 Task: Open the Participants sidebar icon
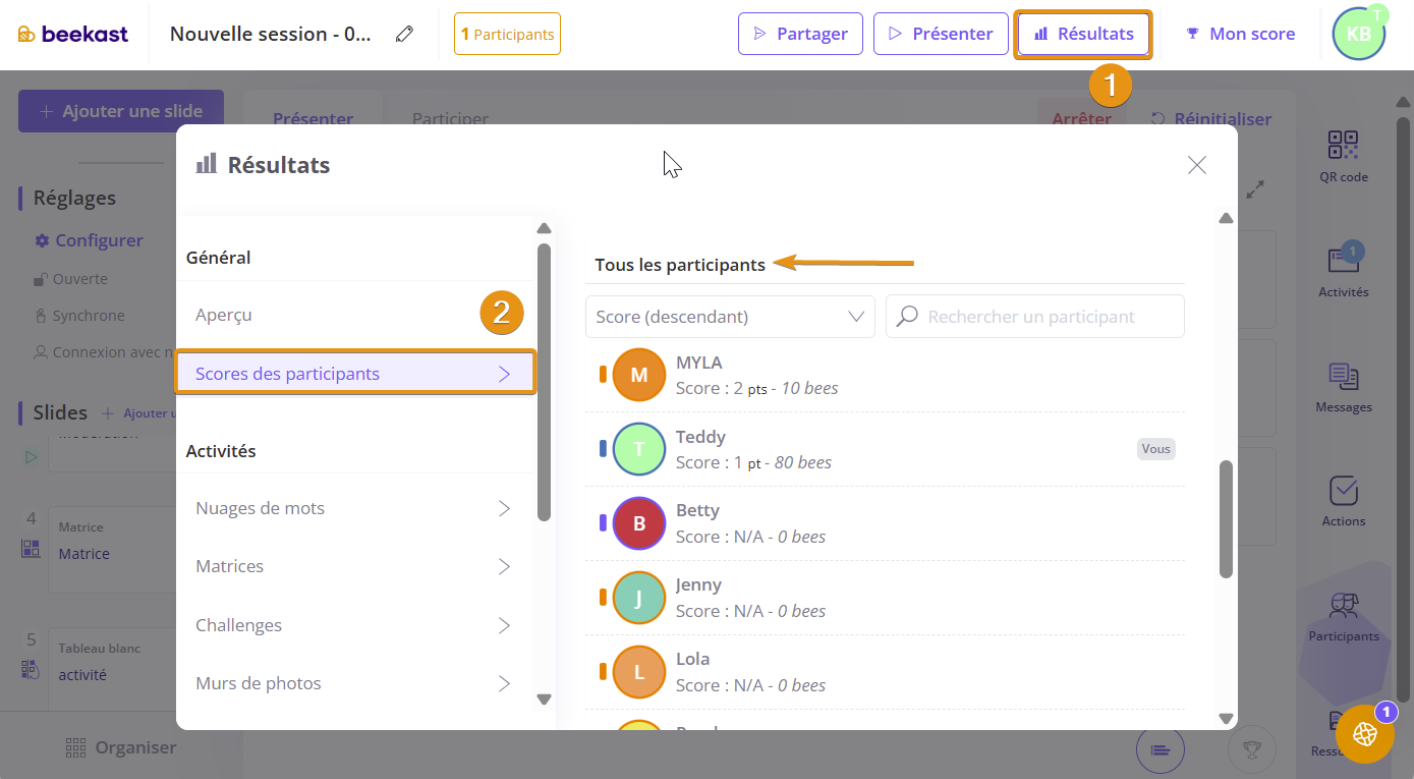point(1343,615)
